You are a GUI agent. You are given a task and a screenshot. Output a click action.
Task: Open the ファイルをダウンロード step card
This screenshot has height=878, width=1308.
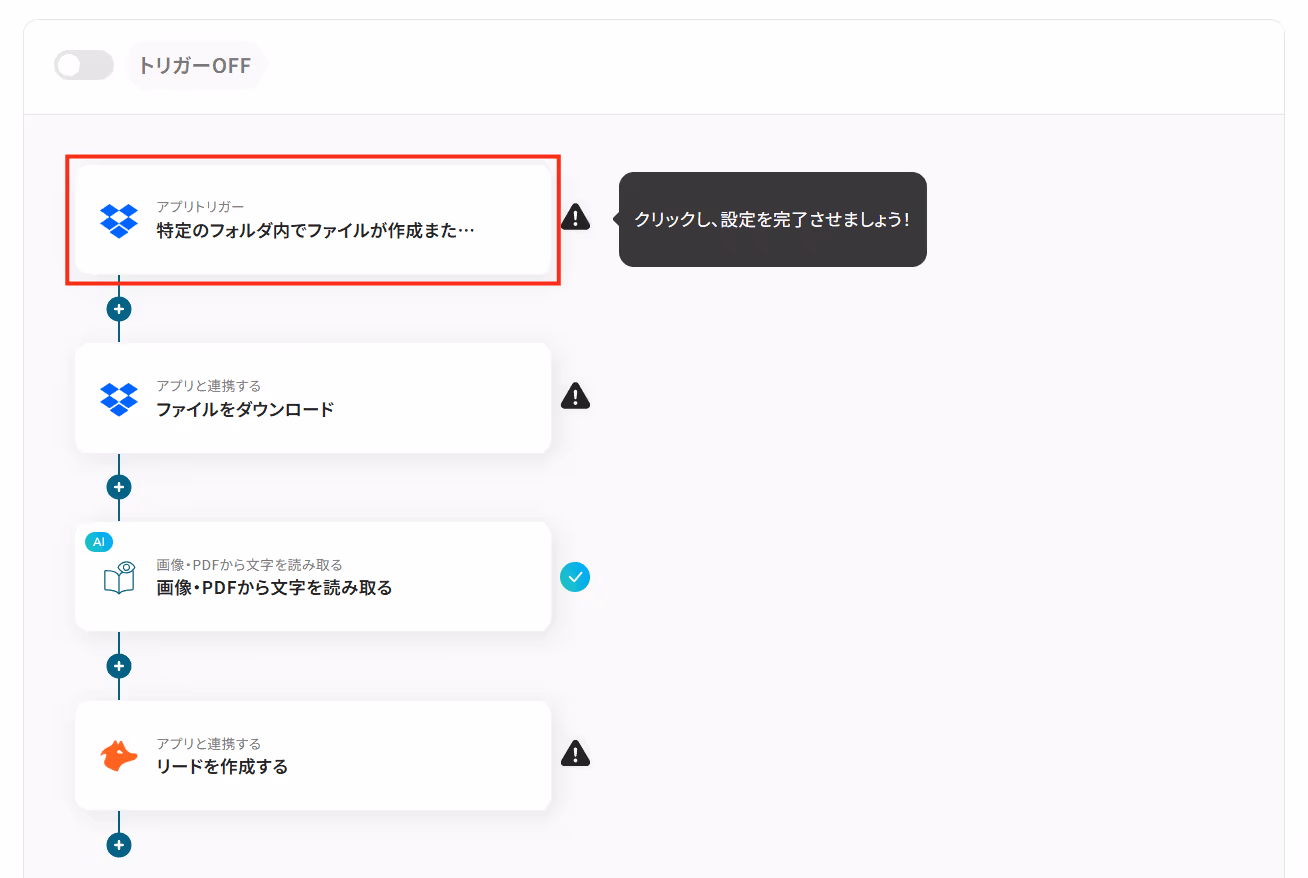pyautogui.click(x=313, y=398)
